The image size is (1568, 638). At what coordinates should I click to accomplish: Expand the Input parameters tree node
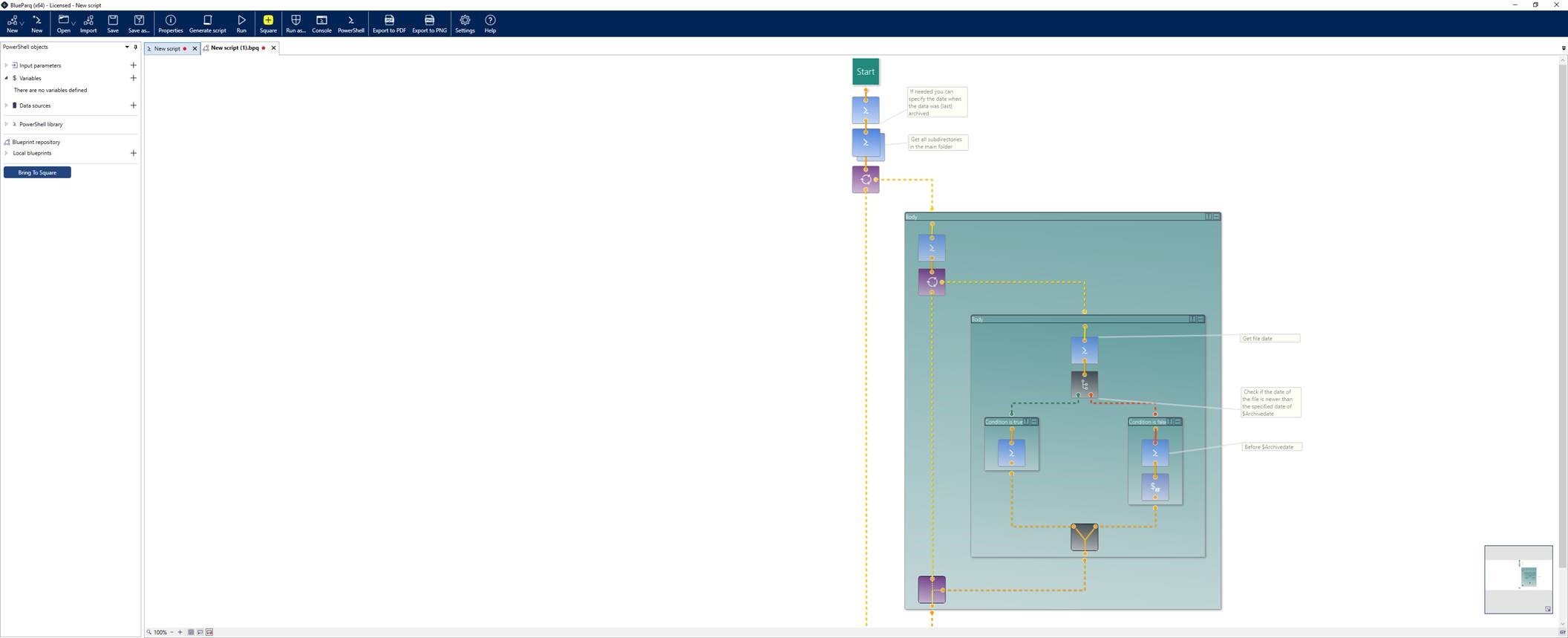pyautogui.click(x=7, y=65)
